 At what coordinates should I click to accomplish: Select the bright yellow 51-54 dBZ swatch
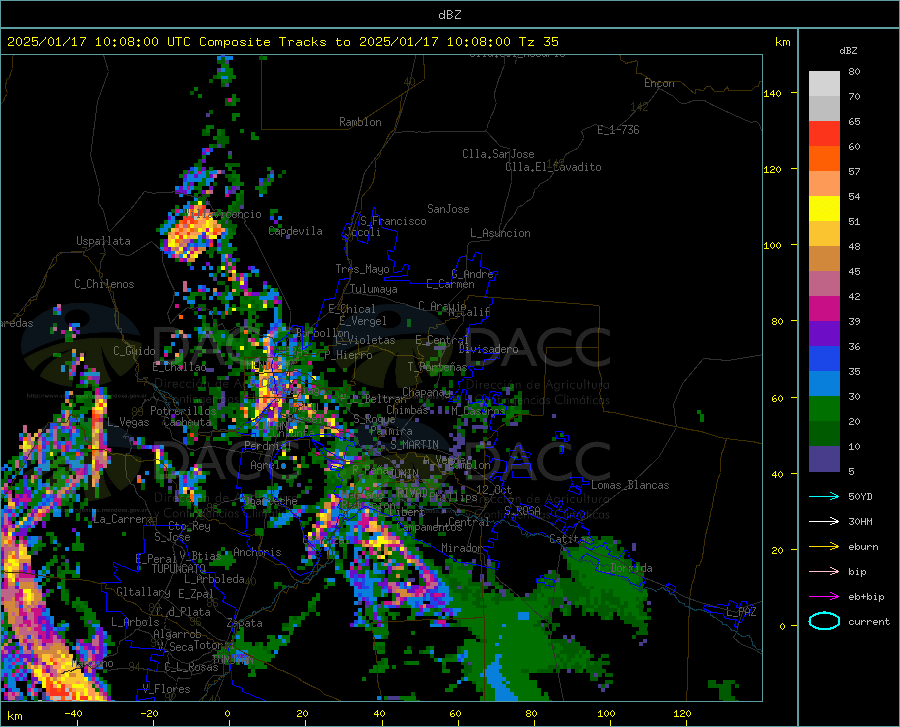pos(824,209)
